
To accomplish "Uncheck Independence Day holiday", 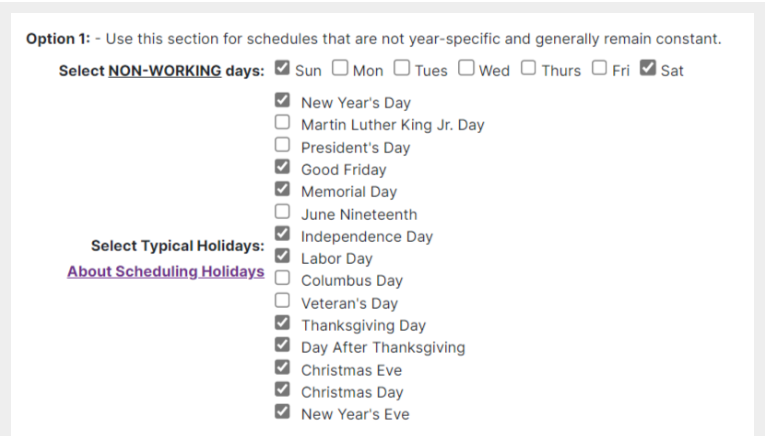I will (x=282, y=234).
